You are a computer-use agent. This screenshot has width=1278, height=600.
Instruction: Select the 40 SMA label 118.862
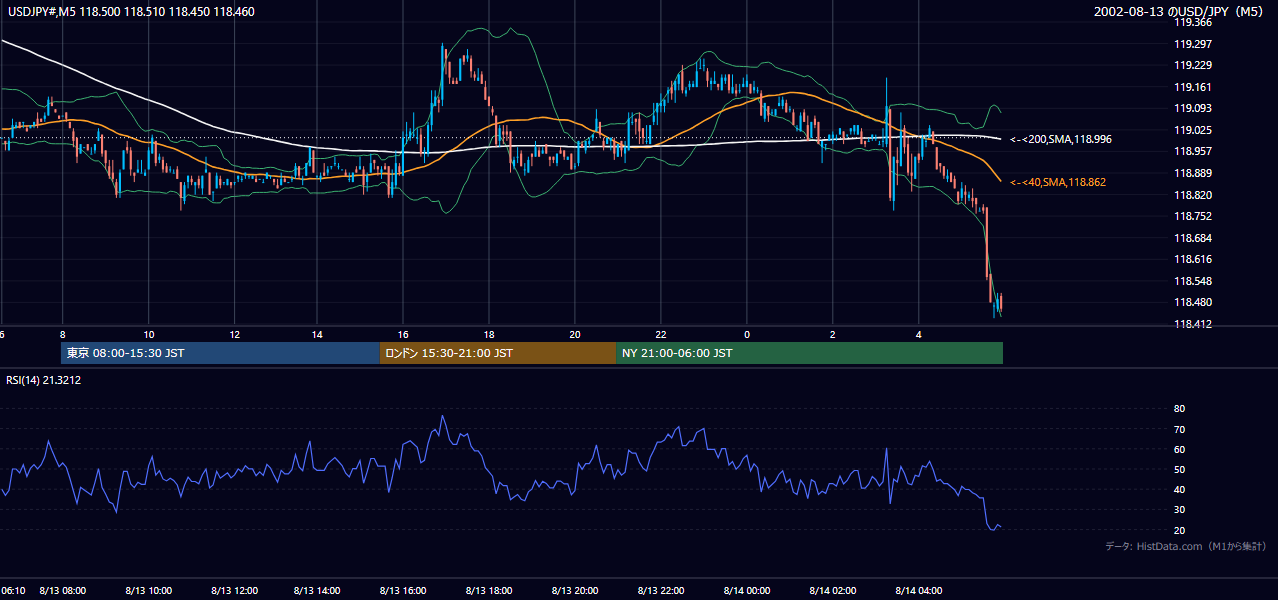coord(1058,182)
